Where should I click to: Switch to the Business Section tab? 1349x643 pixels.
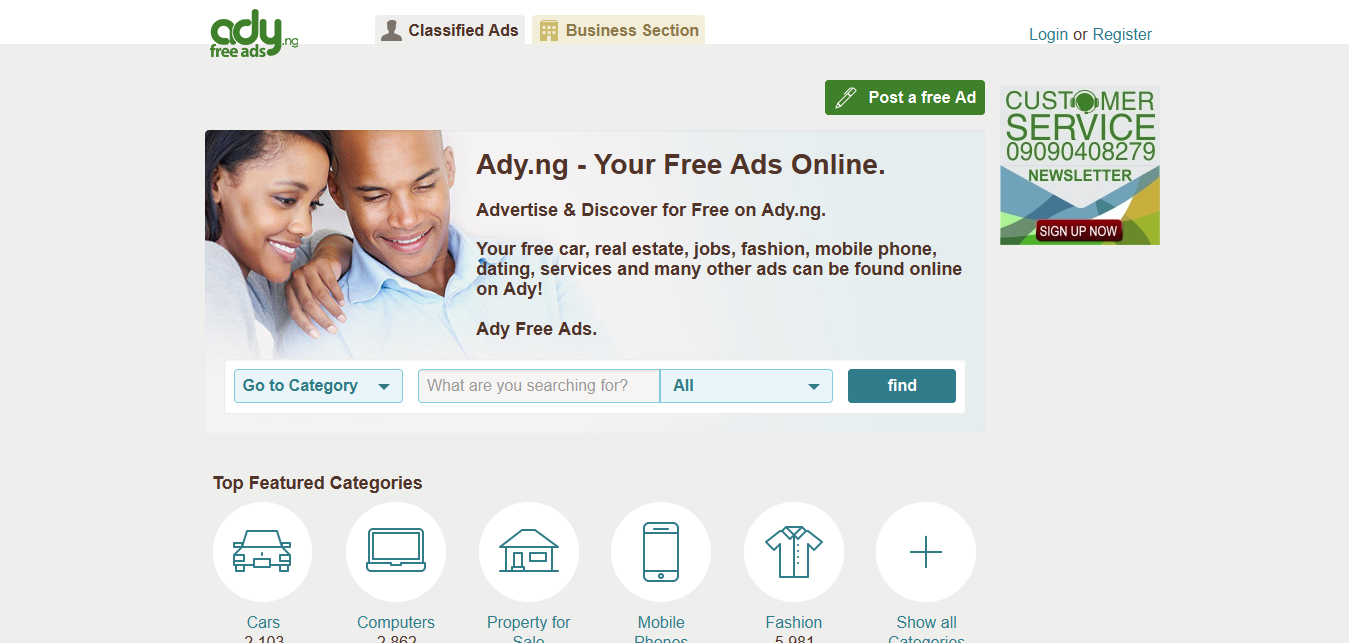(x=618, y=30)
